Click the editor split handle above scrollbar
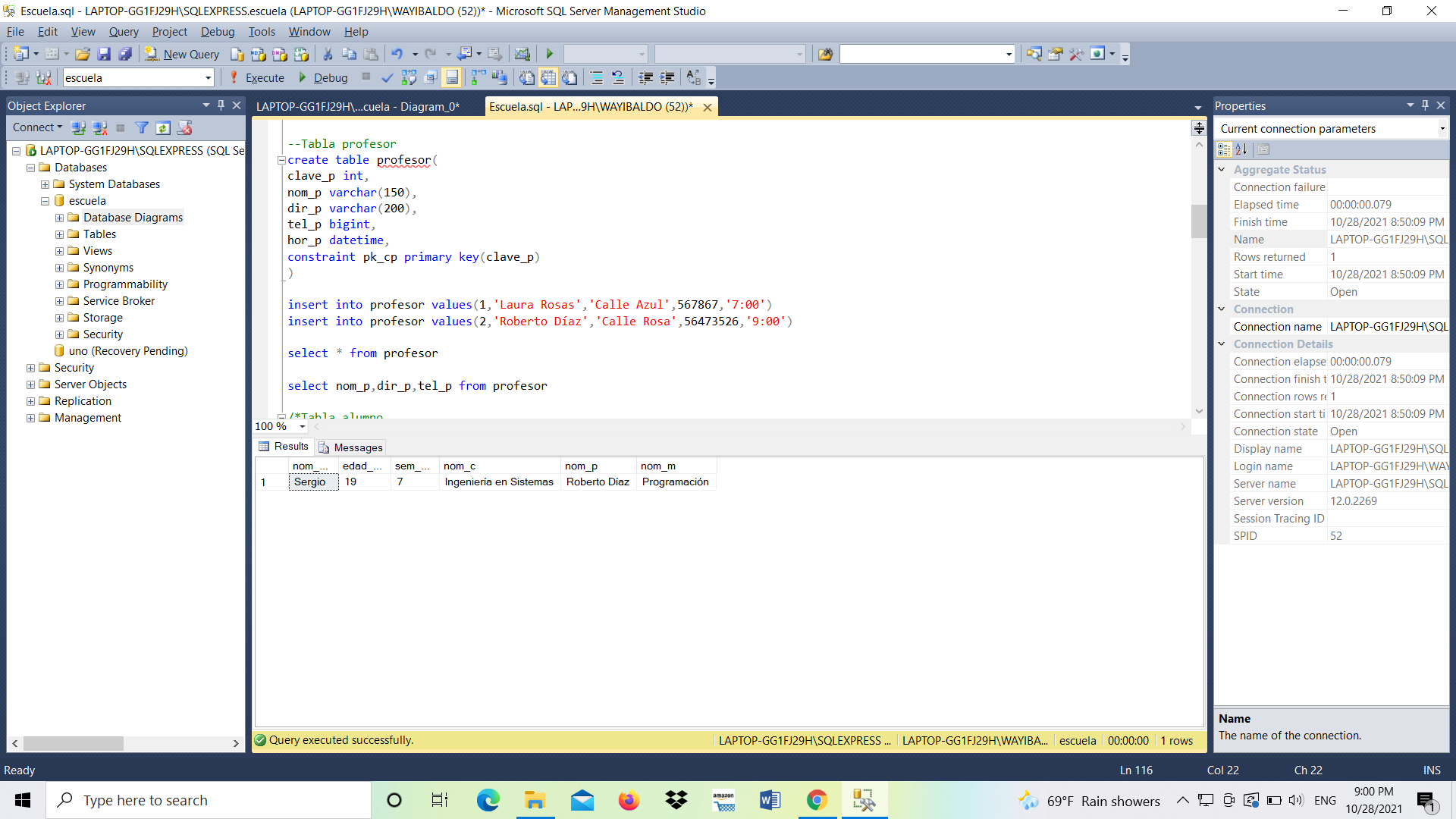The width and height of the screenshot is (1456, 819). coord(1198,127)
